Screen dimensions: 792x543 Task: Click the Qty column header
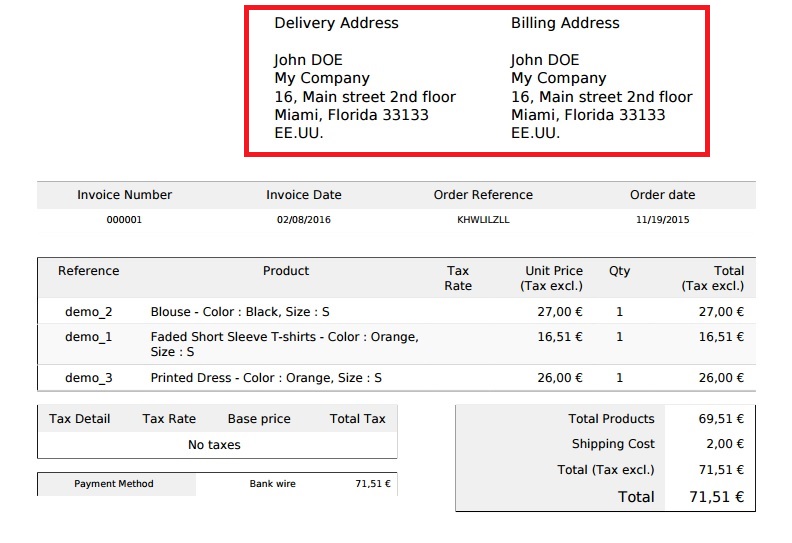click(619, 271)
